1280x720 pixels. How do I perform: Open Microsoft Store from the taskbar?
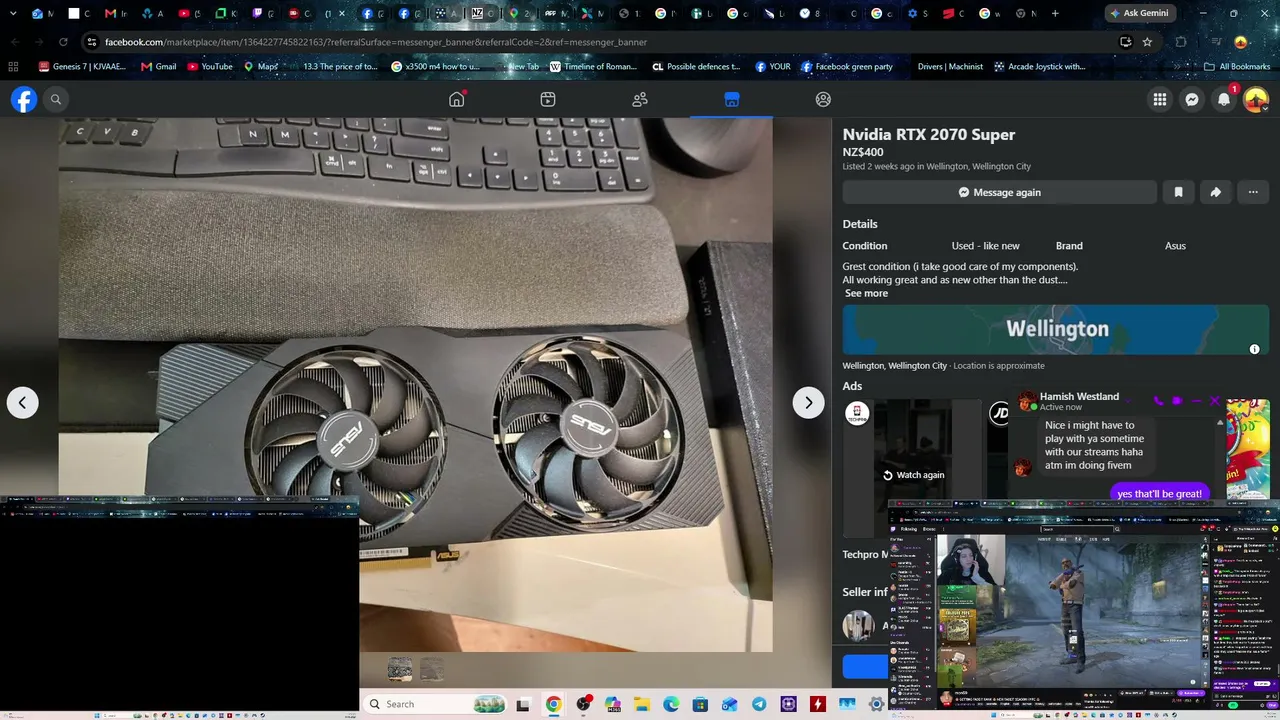[700, 704]
